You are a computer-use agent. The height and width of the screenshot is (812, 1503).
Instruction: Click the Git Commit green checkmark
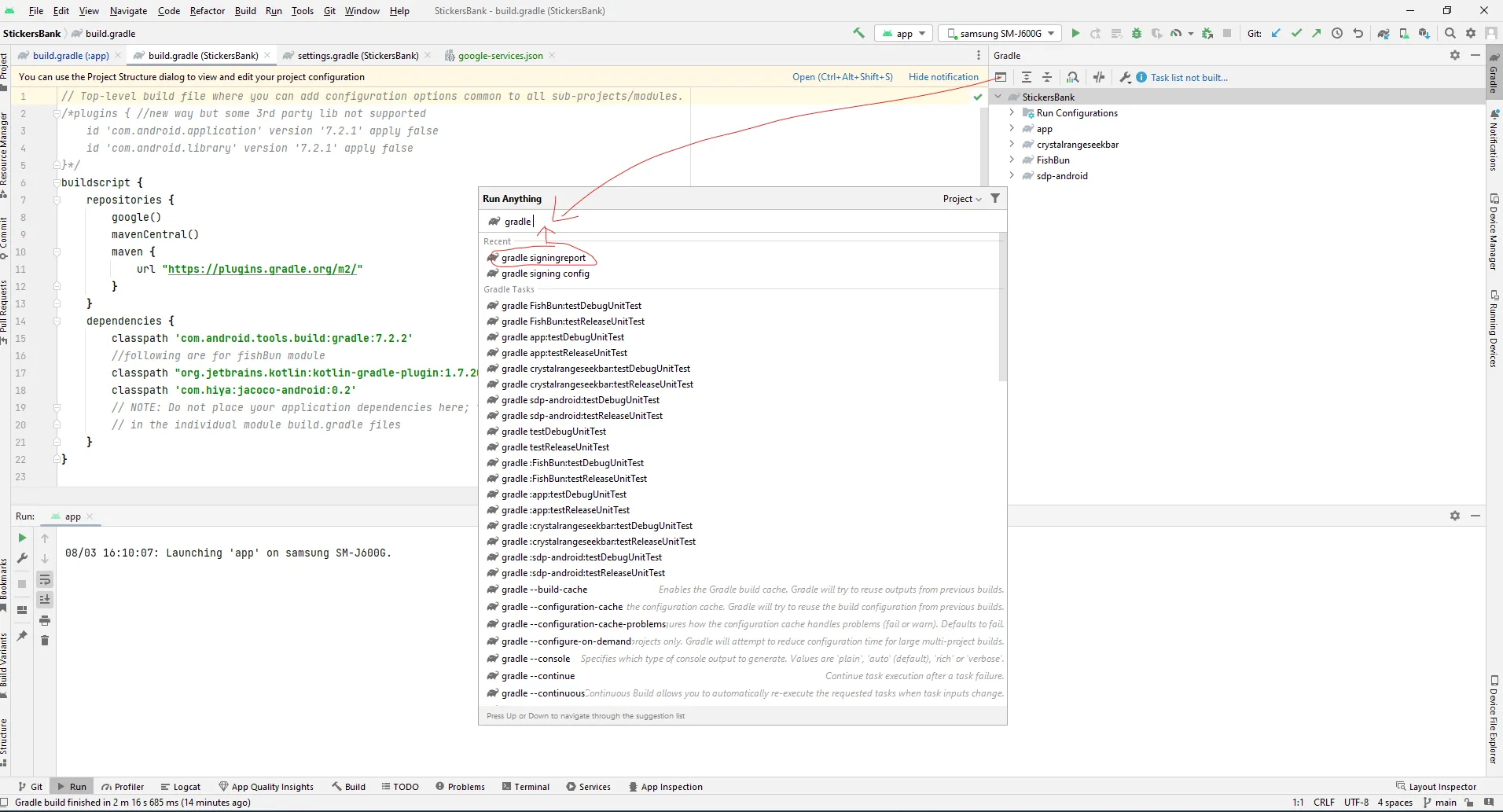(1296, 33)
